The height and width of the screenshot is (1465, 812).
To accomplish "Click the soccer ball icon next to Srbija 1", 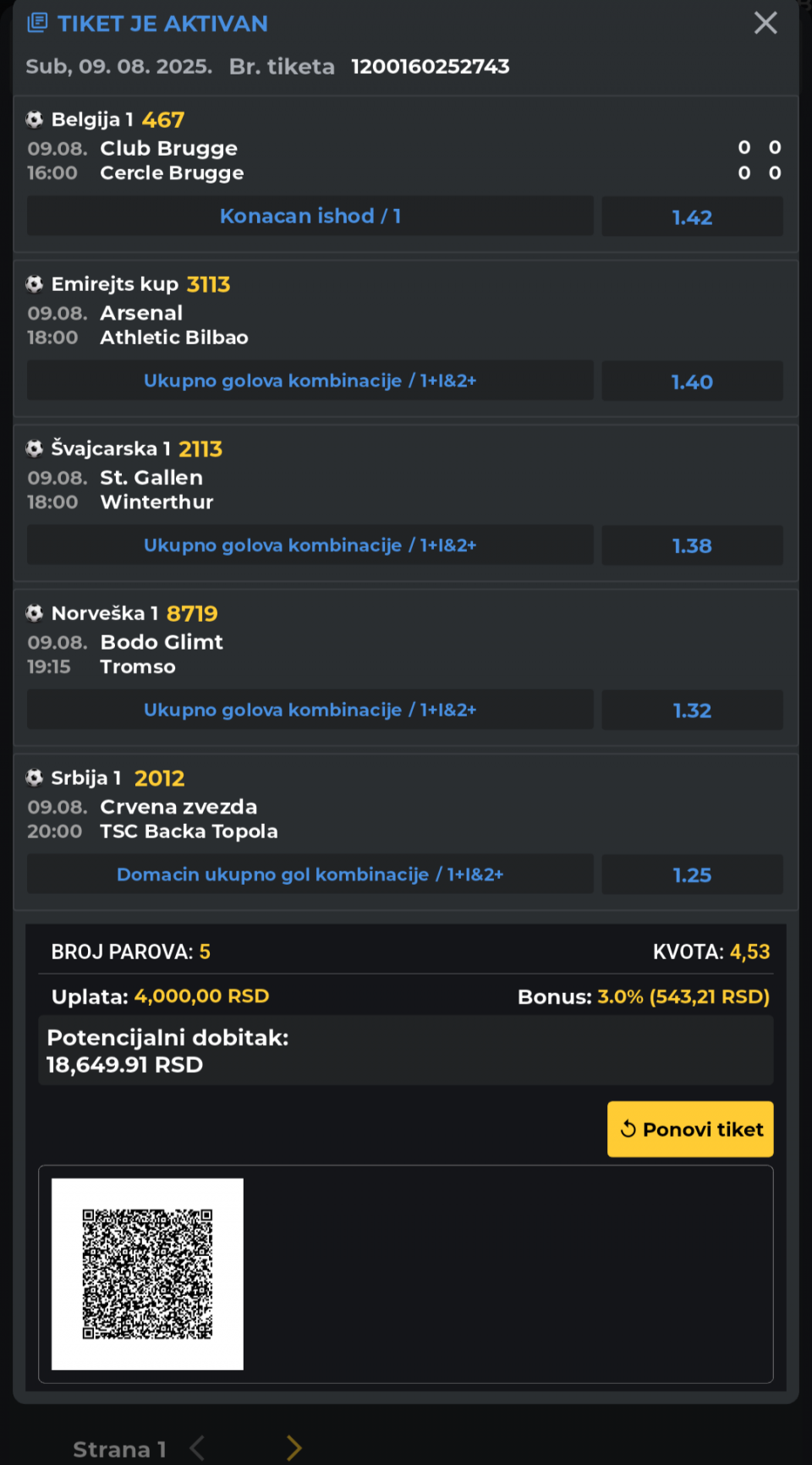I will tap(35, 777).
